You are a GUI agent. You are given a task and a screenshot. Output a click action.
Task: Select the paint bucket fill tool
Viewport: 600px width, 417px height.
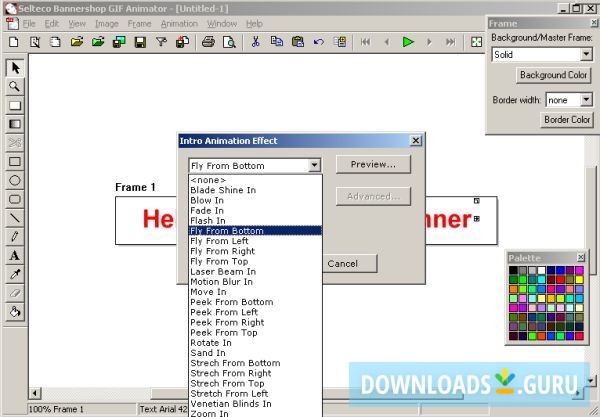(15, 312)
